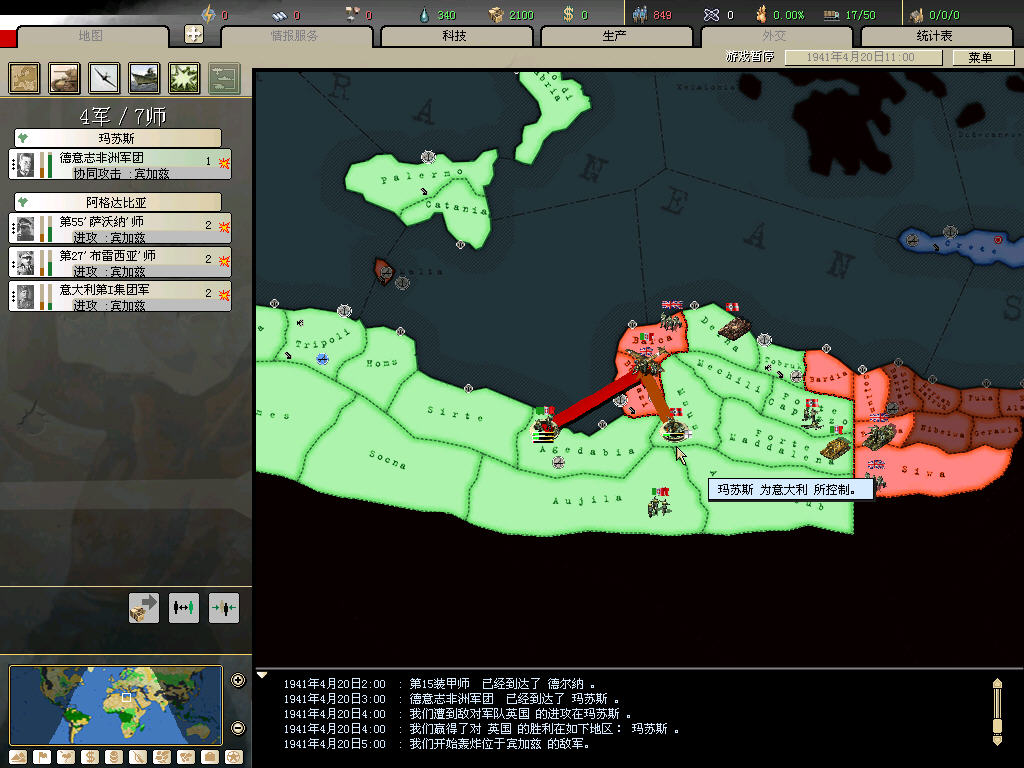Select the briefcase diplomatic map mode

[210, 757]
